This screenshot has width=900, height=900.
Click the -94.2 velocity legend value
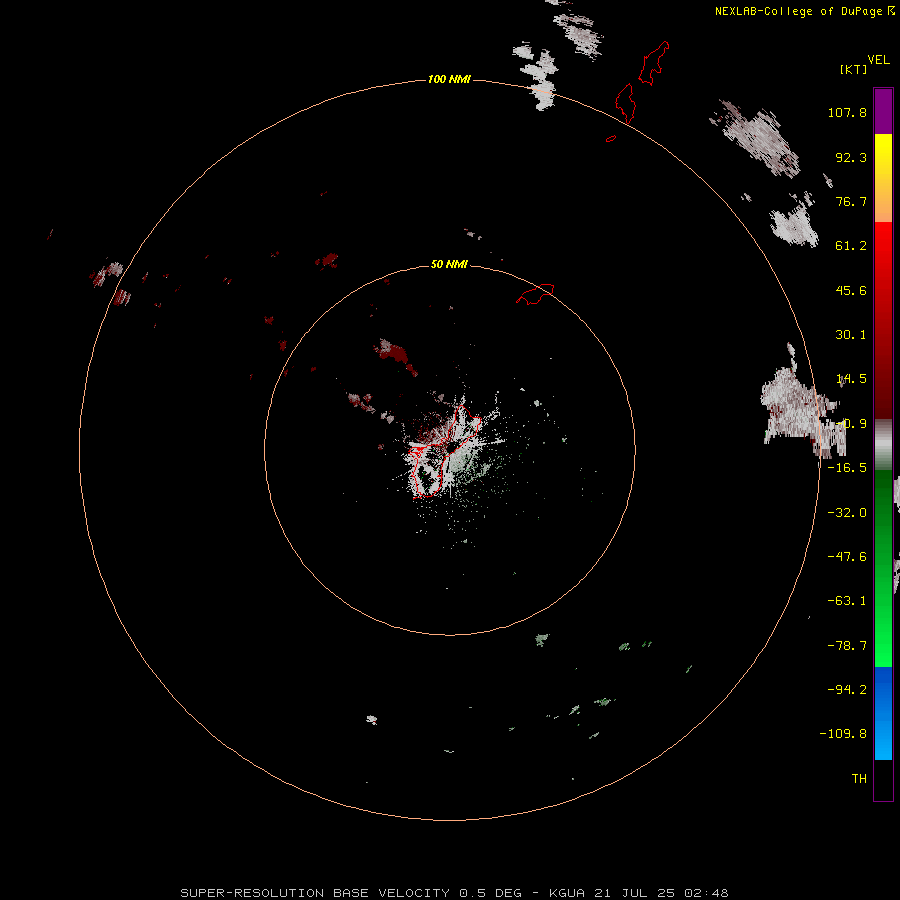coord(847,690)
